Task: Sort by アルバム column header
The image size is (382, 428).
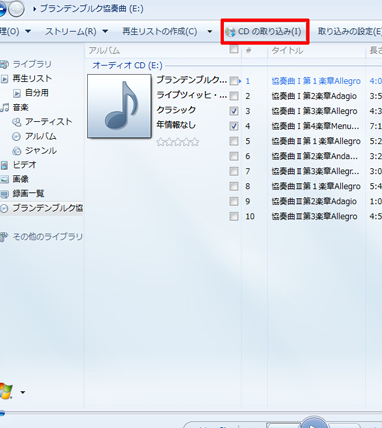Action: [104, 50]
